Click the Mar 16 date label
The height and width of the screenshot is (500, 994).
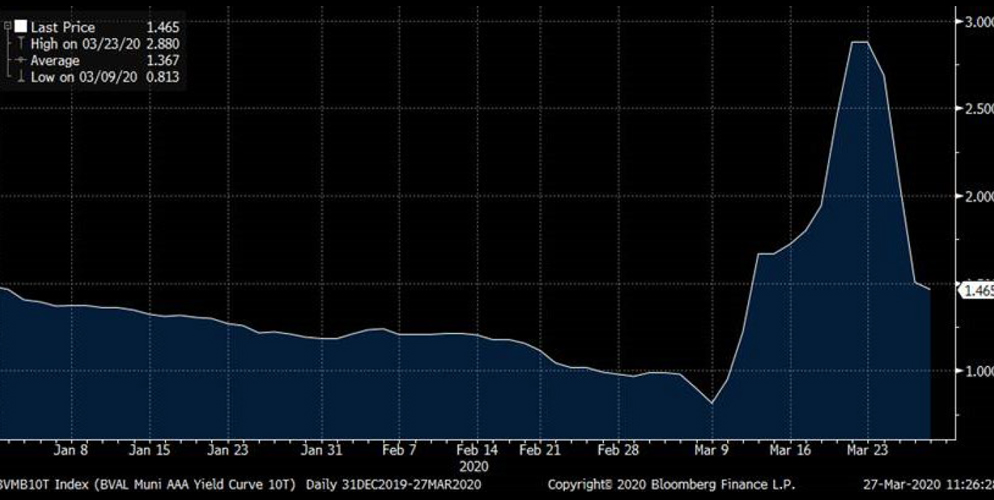(x=790, y=450)
